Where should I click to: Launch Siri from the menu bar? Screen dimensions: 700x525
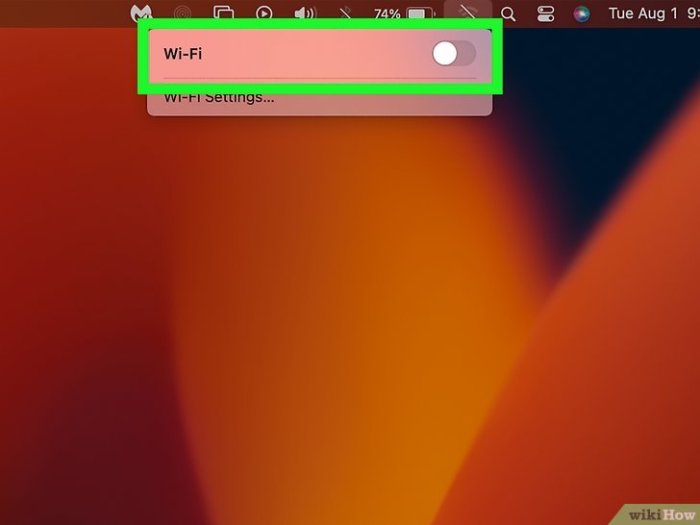[x=581, y=14]
